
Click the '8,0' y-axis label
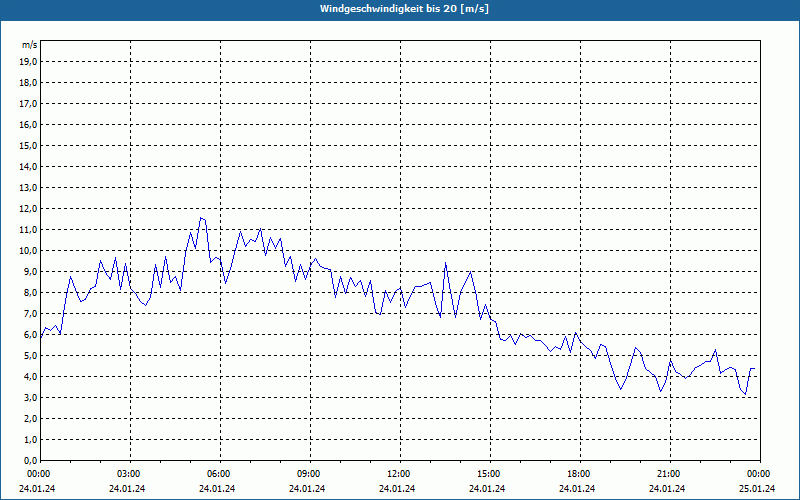30,293
